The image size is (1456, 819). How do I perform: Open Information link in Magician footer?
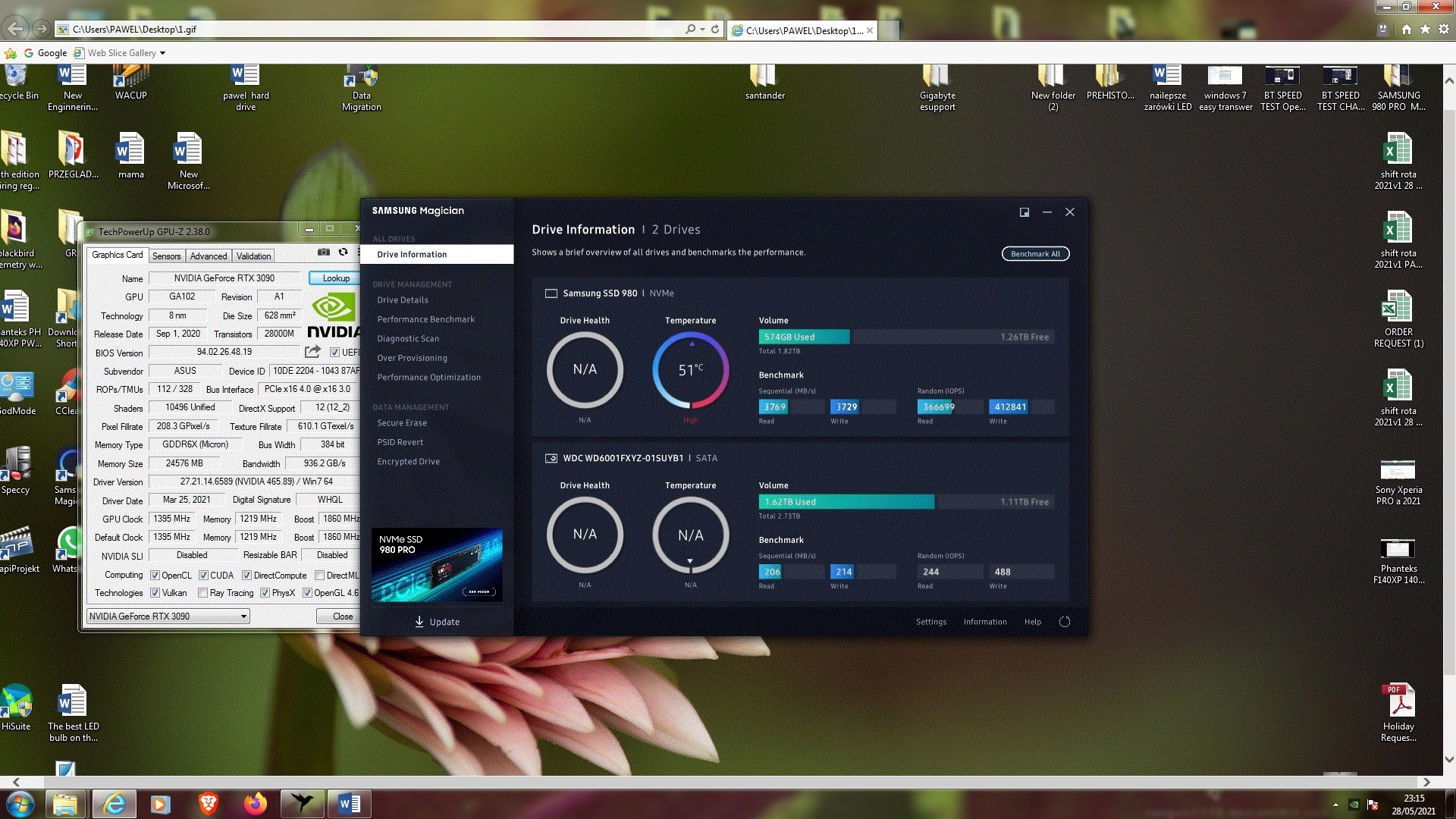click(985, 622)
